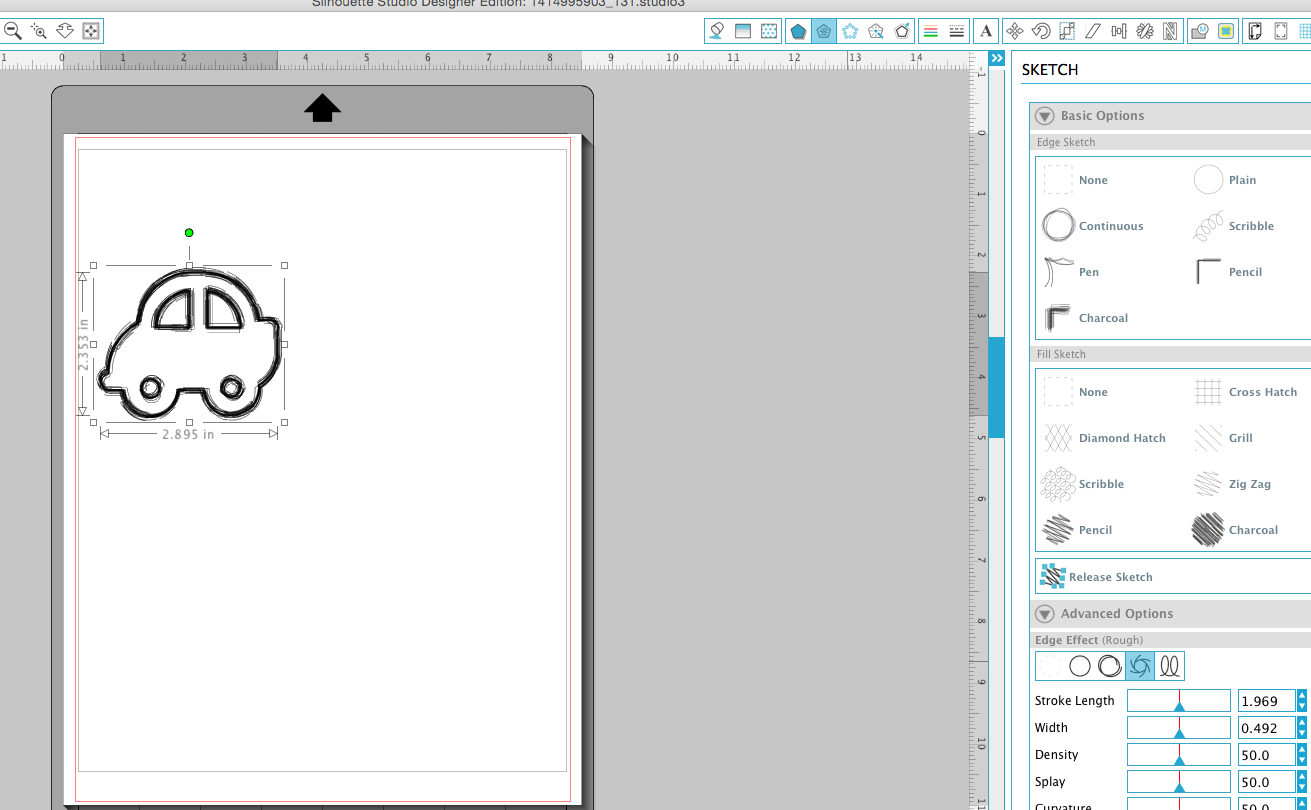Open the Text Style panel
The height and width of the screenshot is (810, 1311).
[x=986, y=31]
